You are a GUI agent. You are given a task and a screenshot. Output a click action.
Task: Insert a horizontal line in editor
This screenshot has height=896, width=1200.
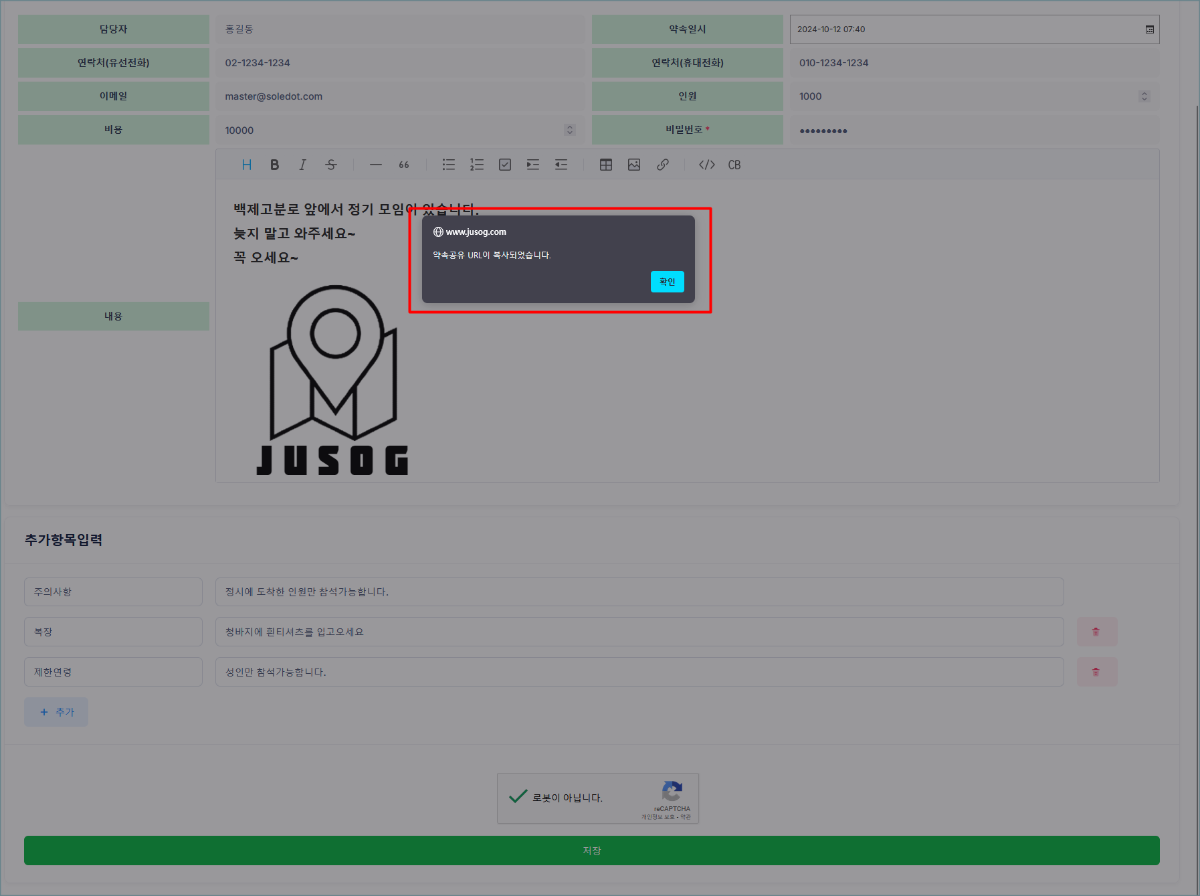[376, 165]
